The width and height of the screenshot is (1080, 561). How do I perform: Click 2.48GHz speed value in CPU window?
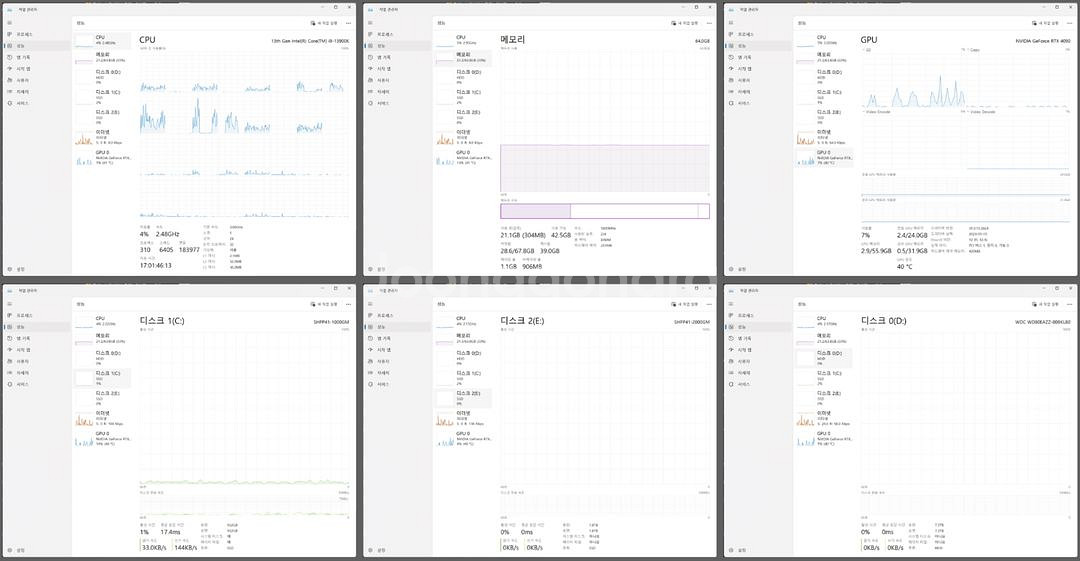(167, 234)
